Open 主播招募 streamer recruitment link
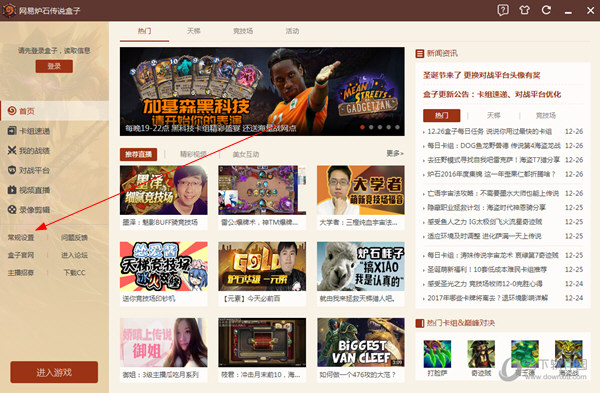 click(21, 272)
